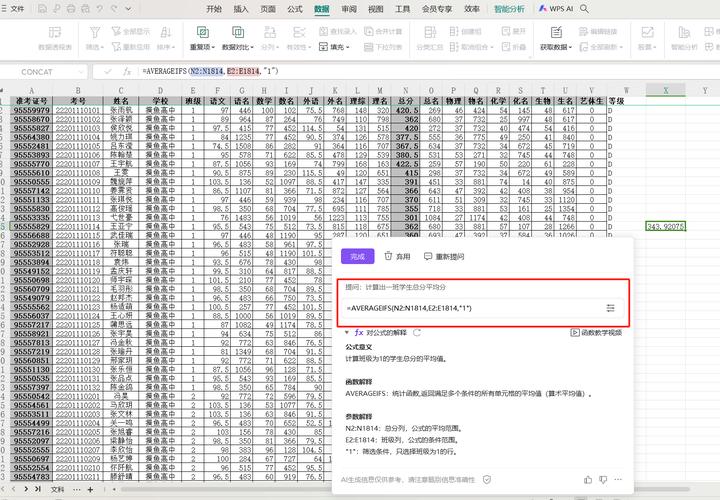Click the fx insert function icon
720x500 pixels.
(127, 72)
